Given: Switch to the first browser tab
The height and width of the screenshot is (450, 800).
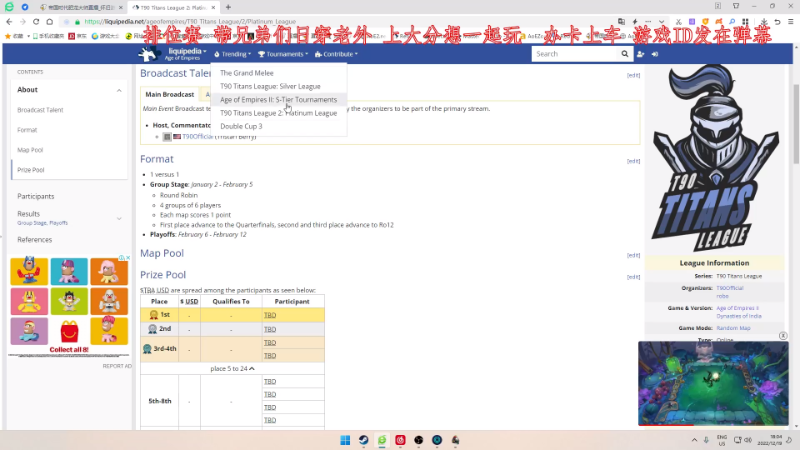Looking at the screenshot, I should click(82, 8).
